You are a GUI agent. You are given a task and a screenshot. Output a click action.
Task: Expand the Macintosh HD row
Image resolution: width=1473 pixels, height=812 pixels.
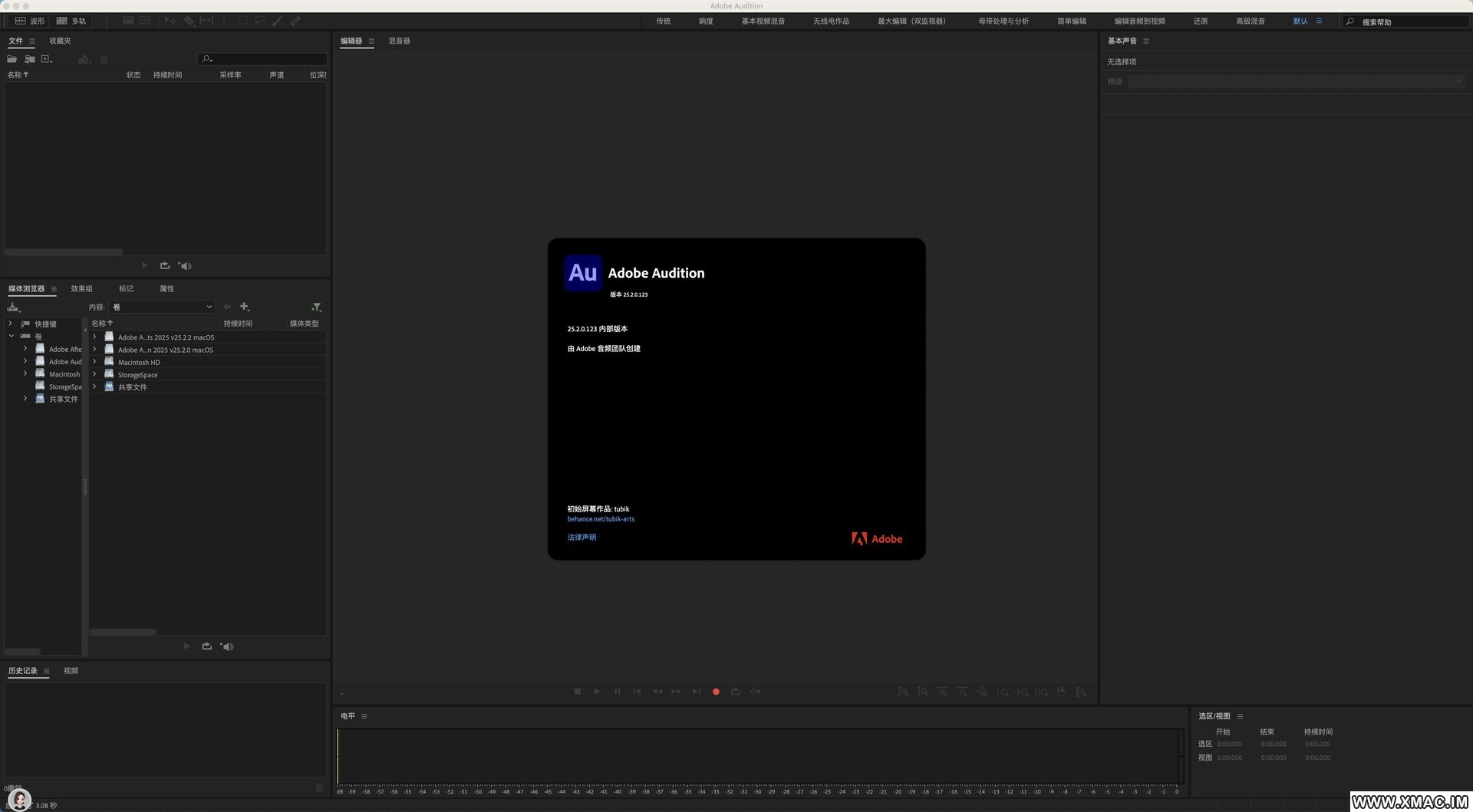point(94,362)
